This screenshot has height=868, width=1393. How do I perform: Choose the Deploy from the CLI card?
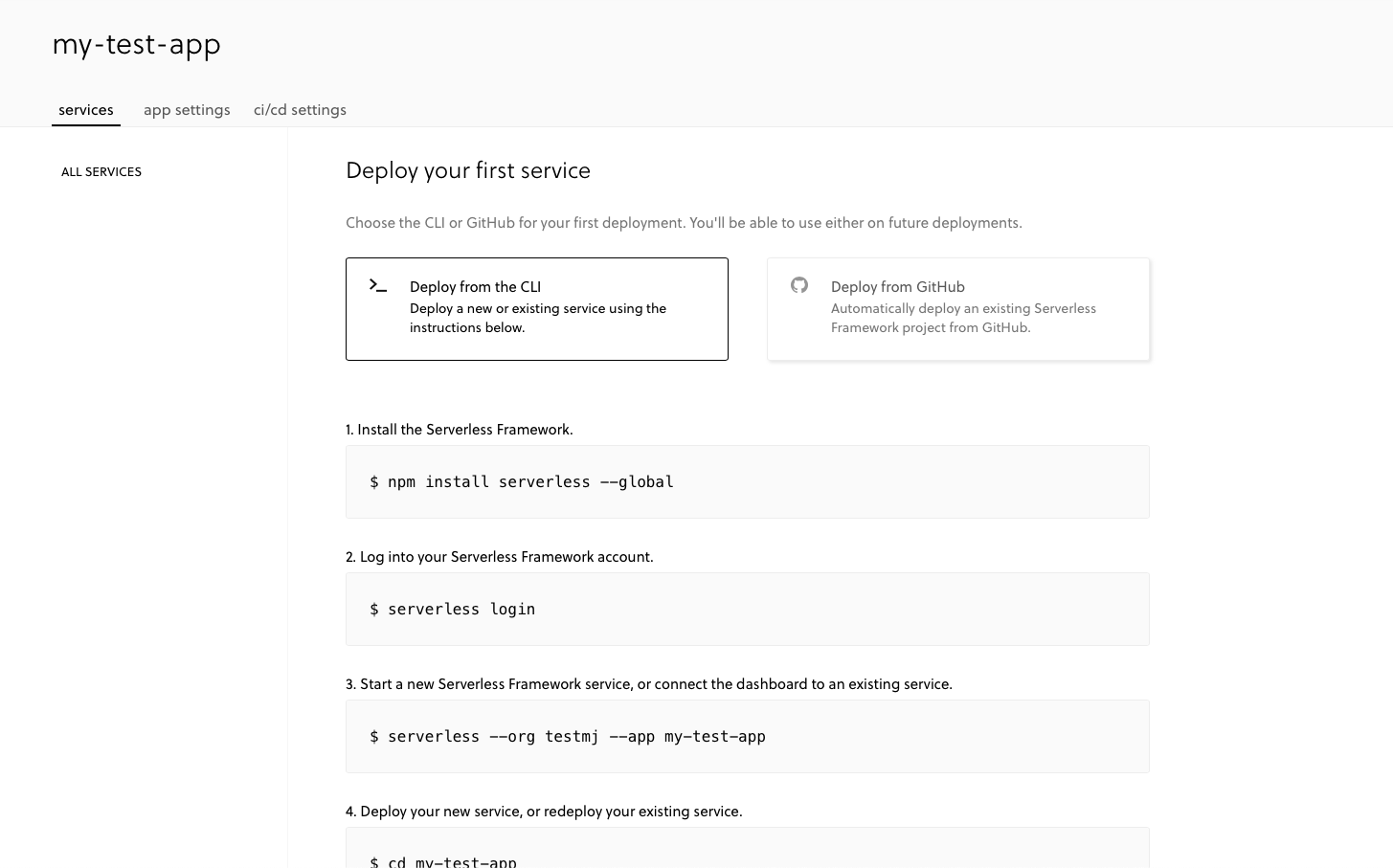click(537, 309)
